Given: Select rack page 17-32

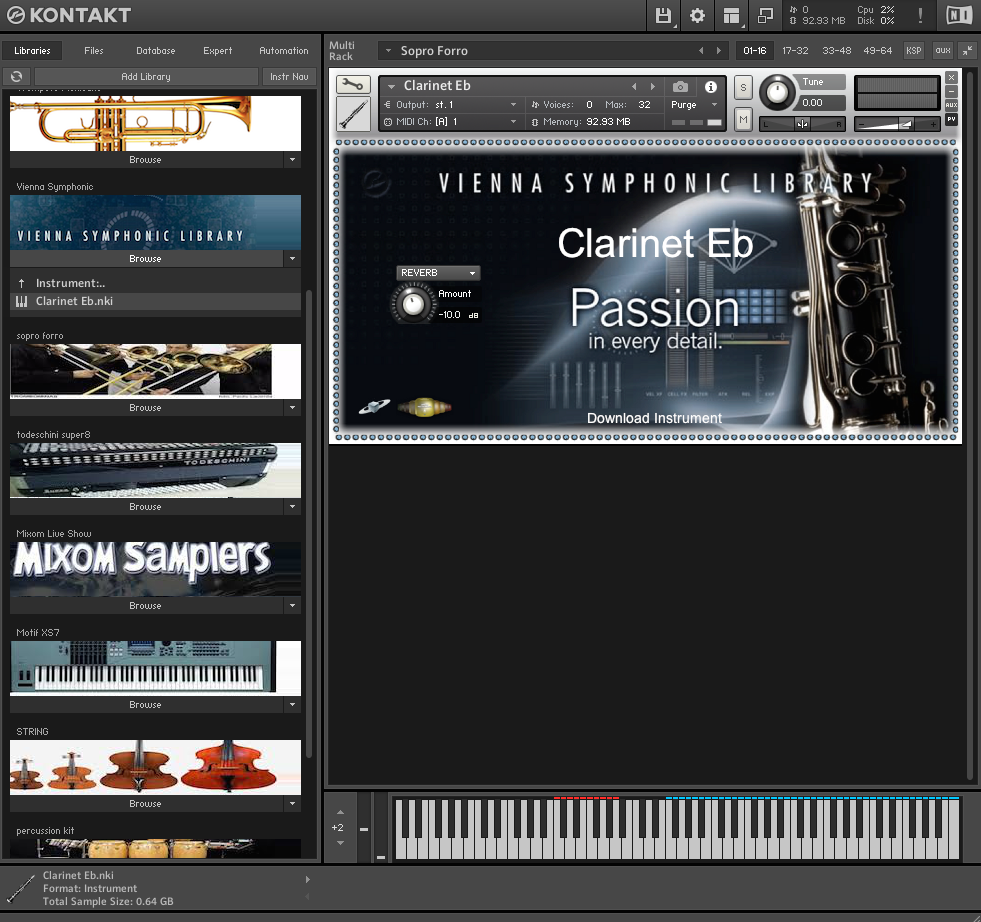Looking at the screenshot, I should (x=795, y=51).
